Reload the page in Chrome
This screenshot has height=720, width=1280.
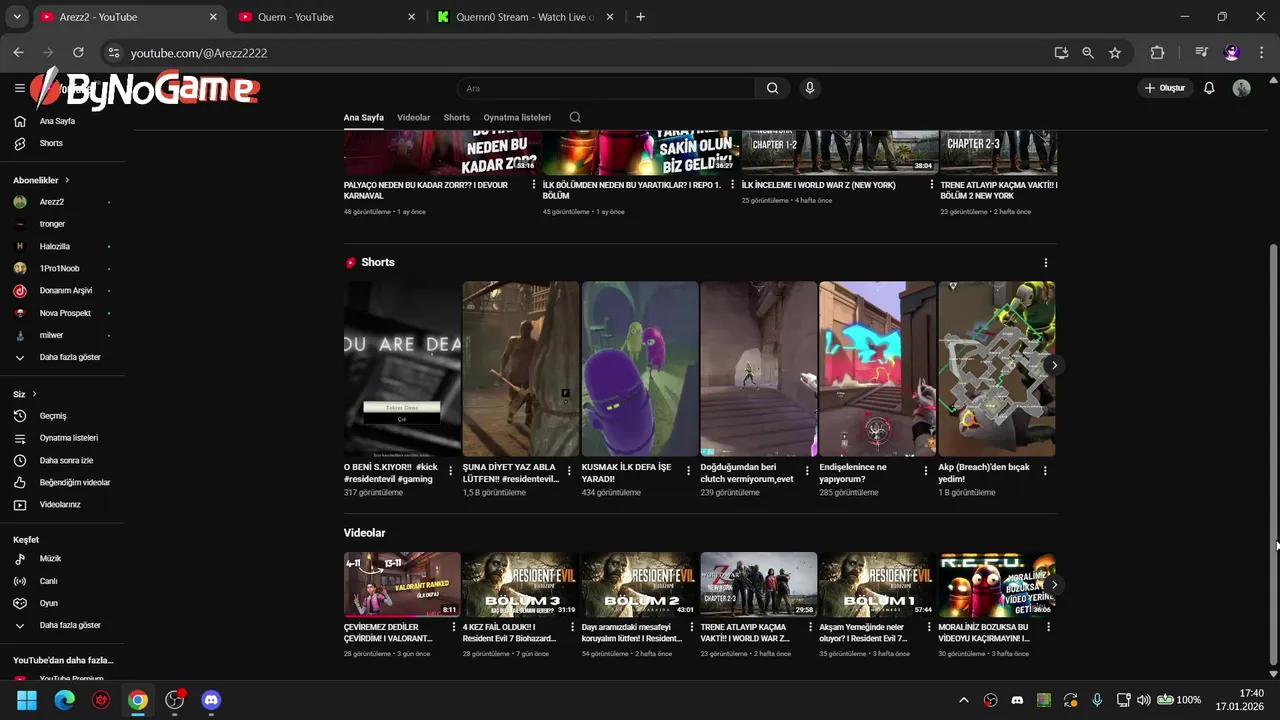(78, 52)
